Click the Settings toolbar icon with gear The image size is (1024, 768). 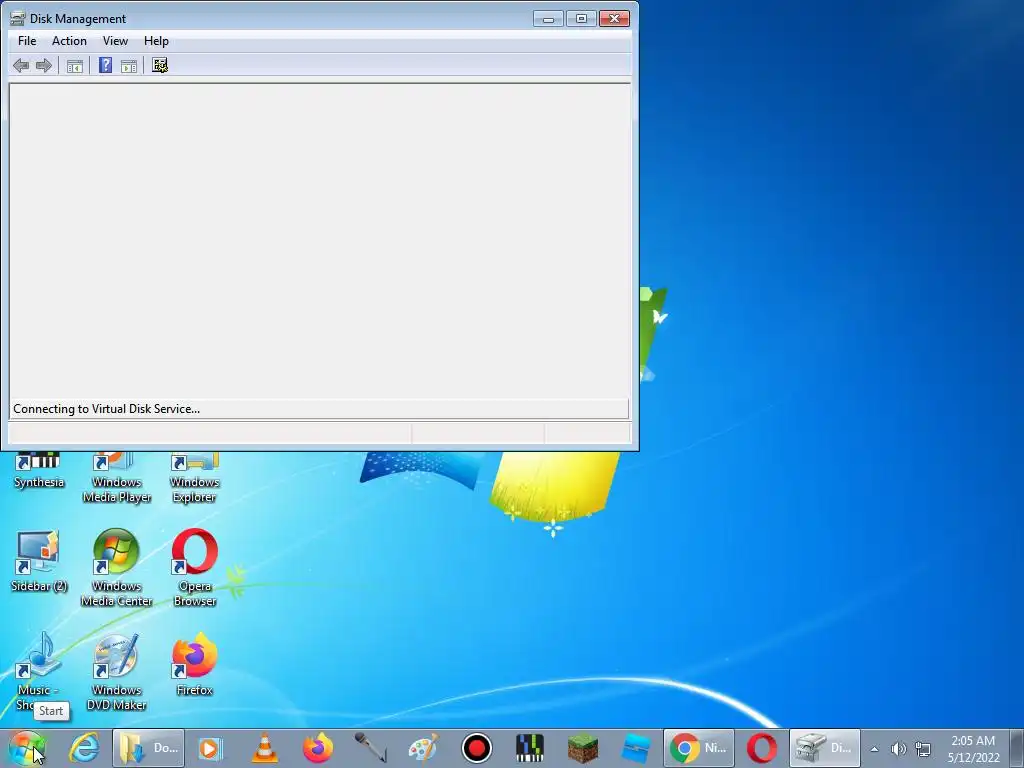click(160, 65)
